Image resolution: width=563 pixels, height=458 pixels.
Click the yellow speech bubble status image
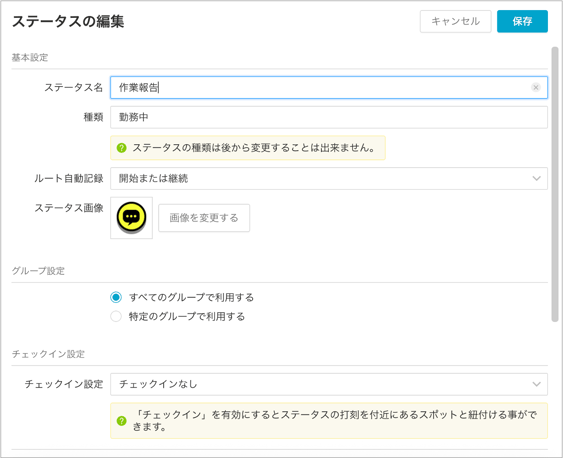coord(131,218)
